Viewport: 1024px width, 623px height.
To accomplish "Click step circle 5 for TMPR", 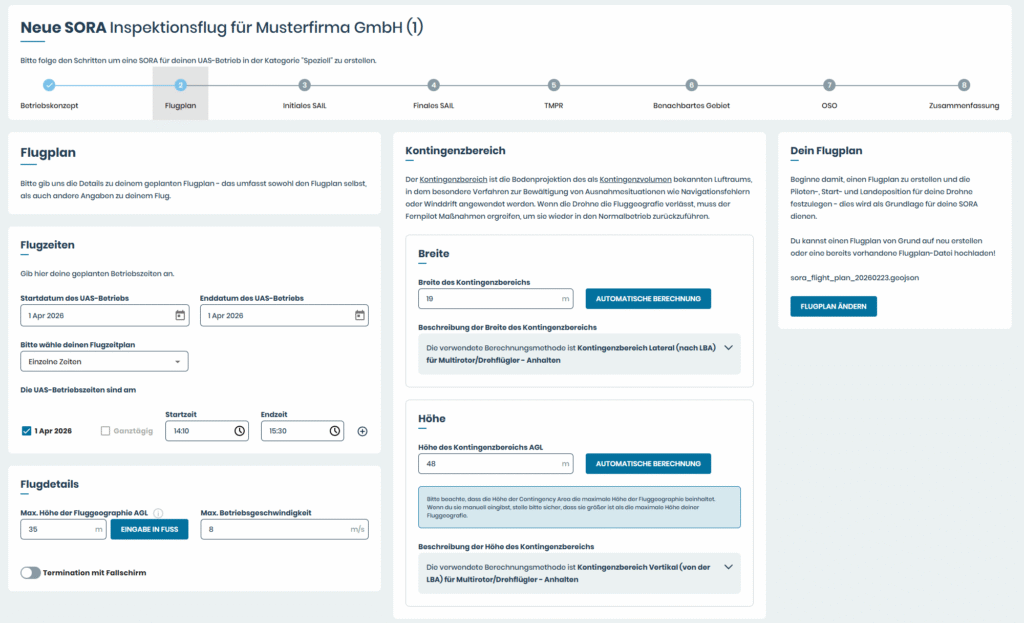I will [x=554, y=85].
